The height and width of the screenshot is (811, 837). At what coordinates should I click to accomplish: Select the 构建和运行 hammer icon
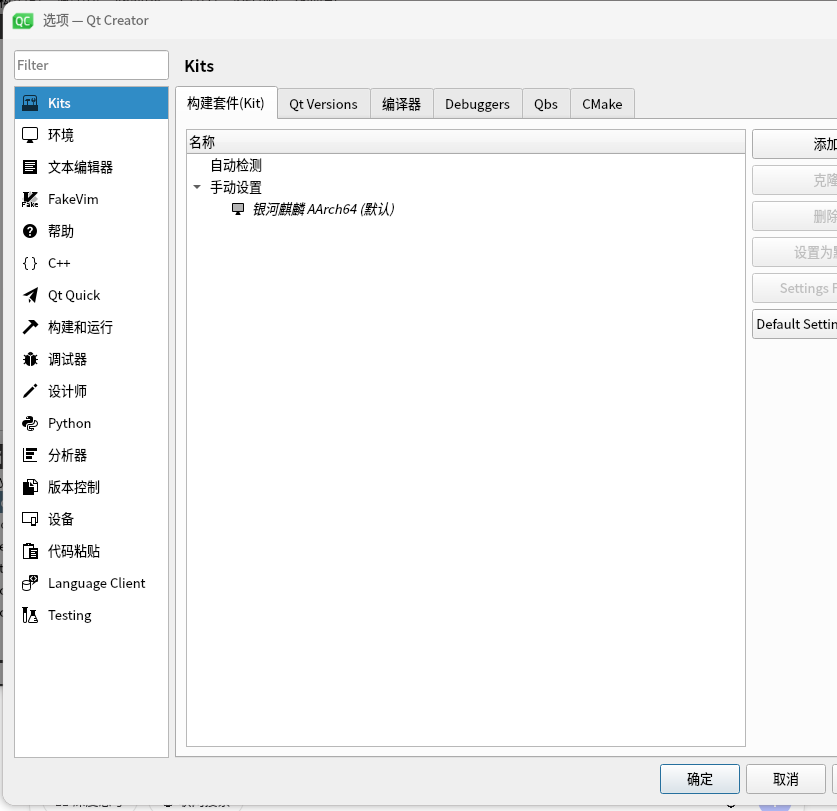click(30, 327)
